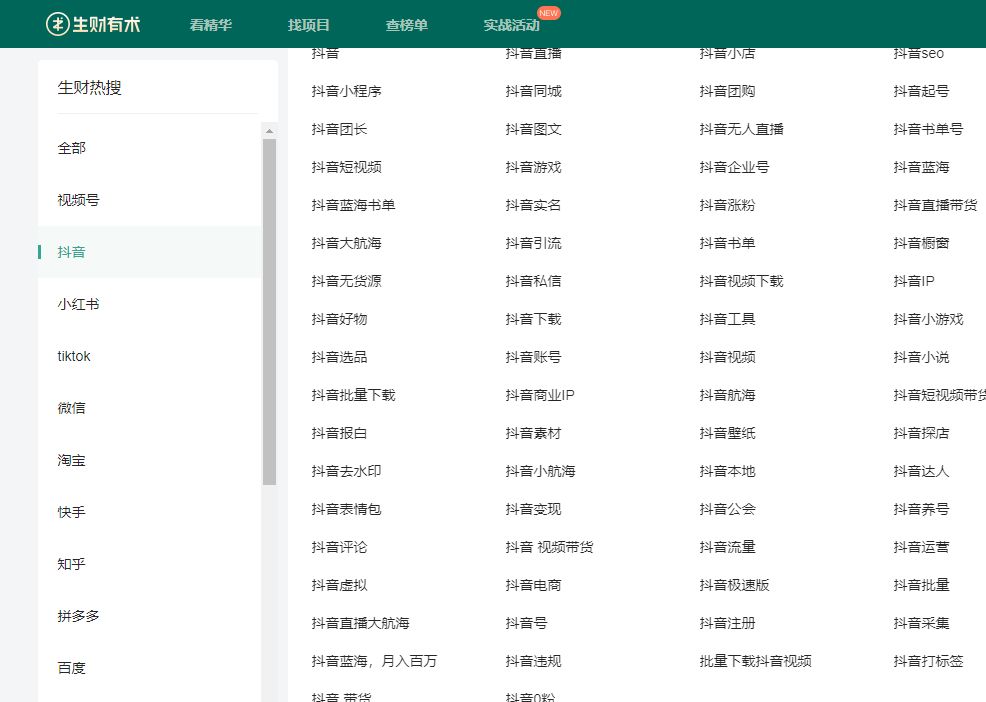The image size is (986, 702).
Task: Open the 抖音私信 keyword link
Action: (x=533, y=281)
